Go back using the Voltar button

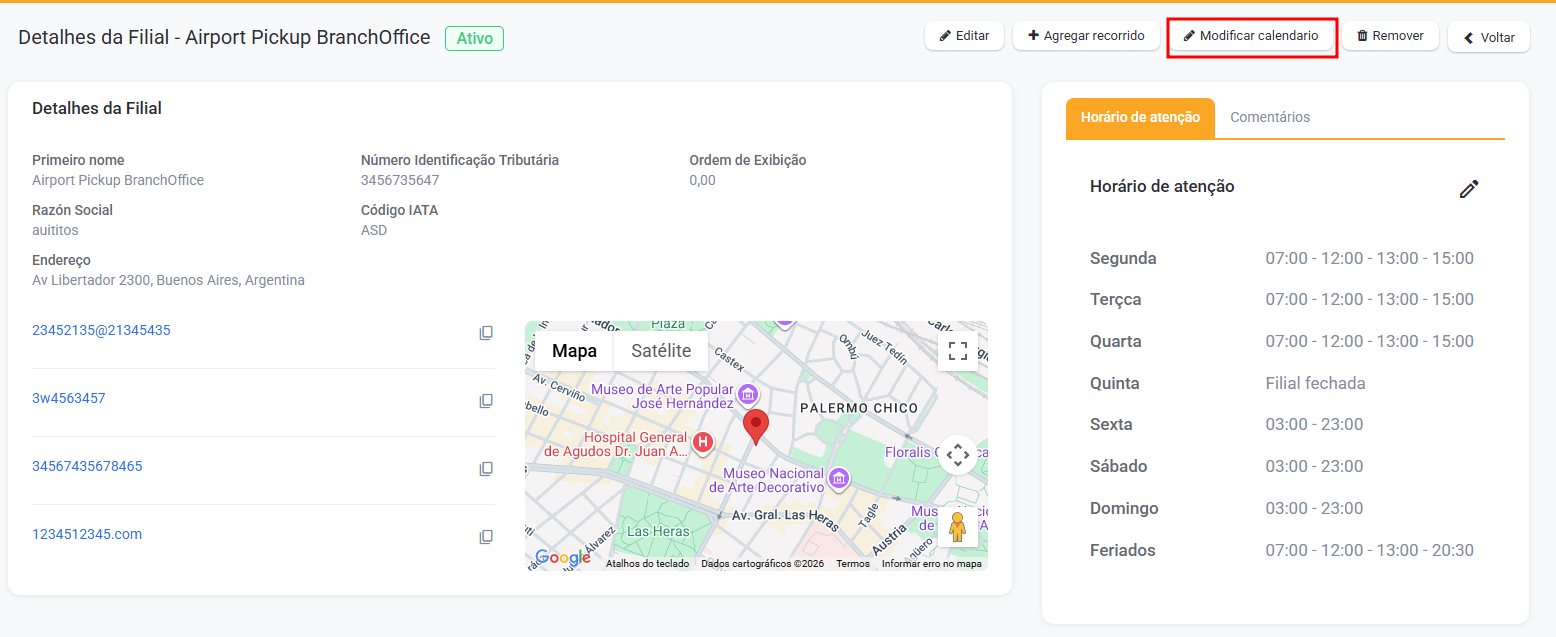(1488, 38)
